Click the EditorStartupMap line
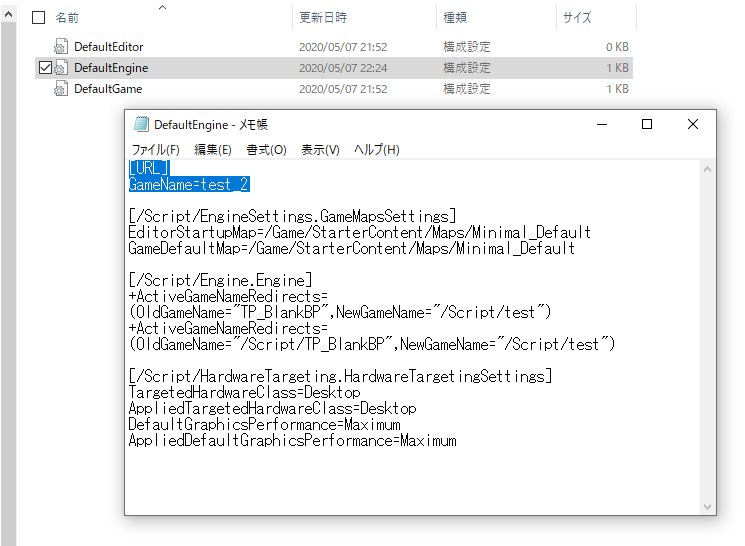This screenshot has width=745, height=546. pos(360,232)
